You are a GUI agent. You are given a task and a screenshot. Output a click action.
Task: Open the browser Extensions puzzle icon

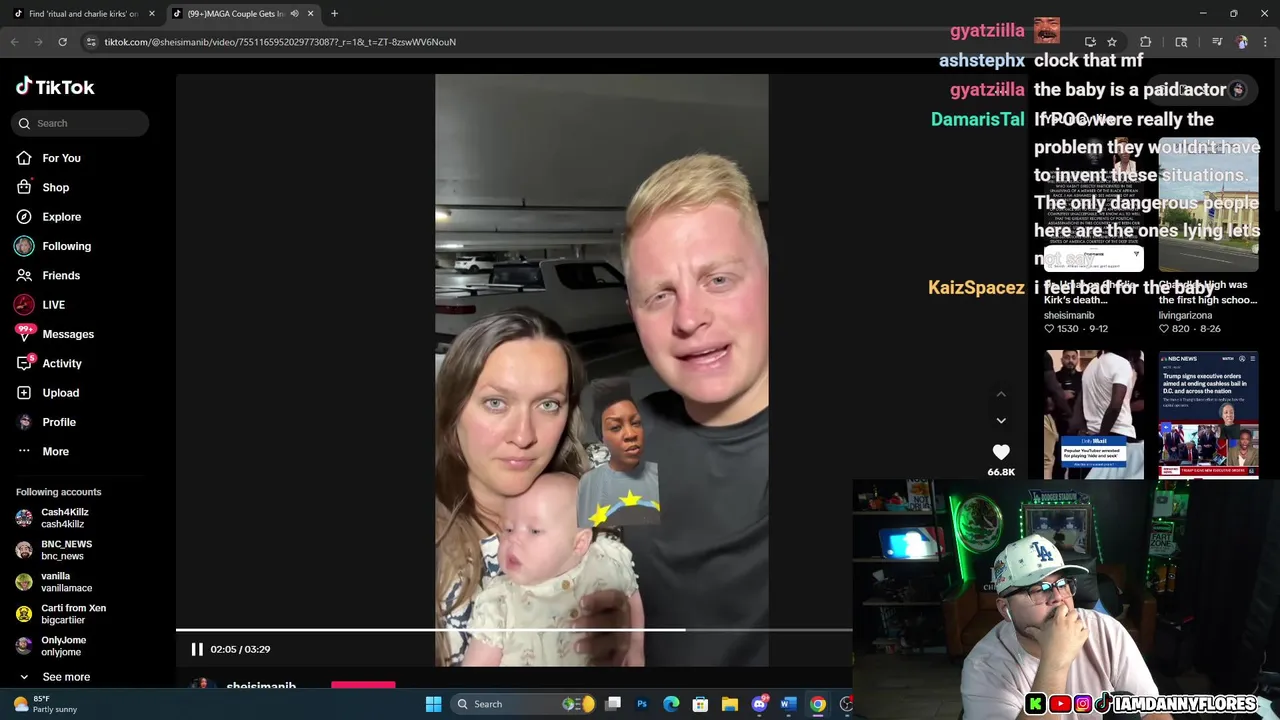[1146, 42]
